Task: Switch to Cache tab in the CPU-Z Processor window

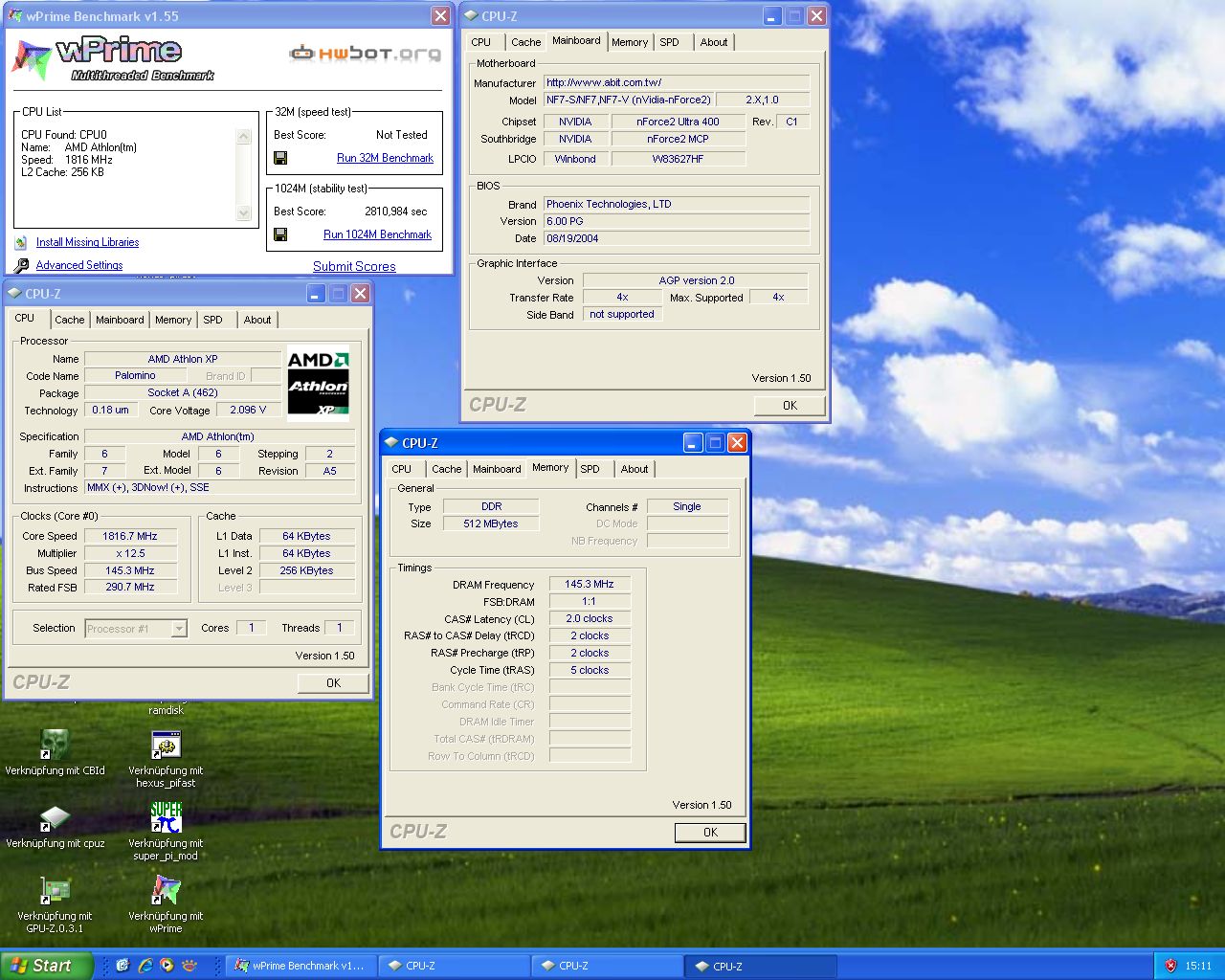Action: point(69,320)
